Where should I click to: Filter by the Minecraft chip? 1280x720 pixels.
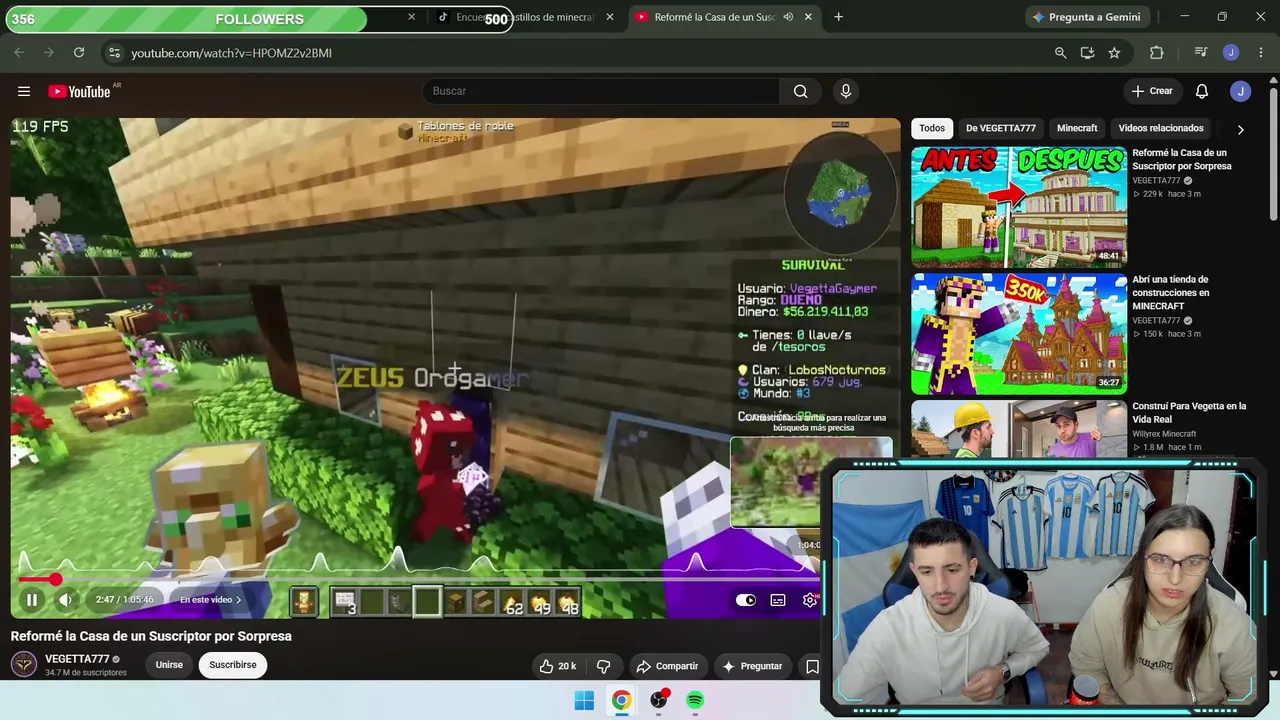1077,128
